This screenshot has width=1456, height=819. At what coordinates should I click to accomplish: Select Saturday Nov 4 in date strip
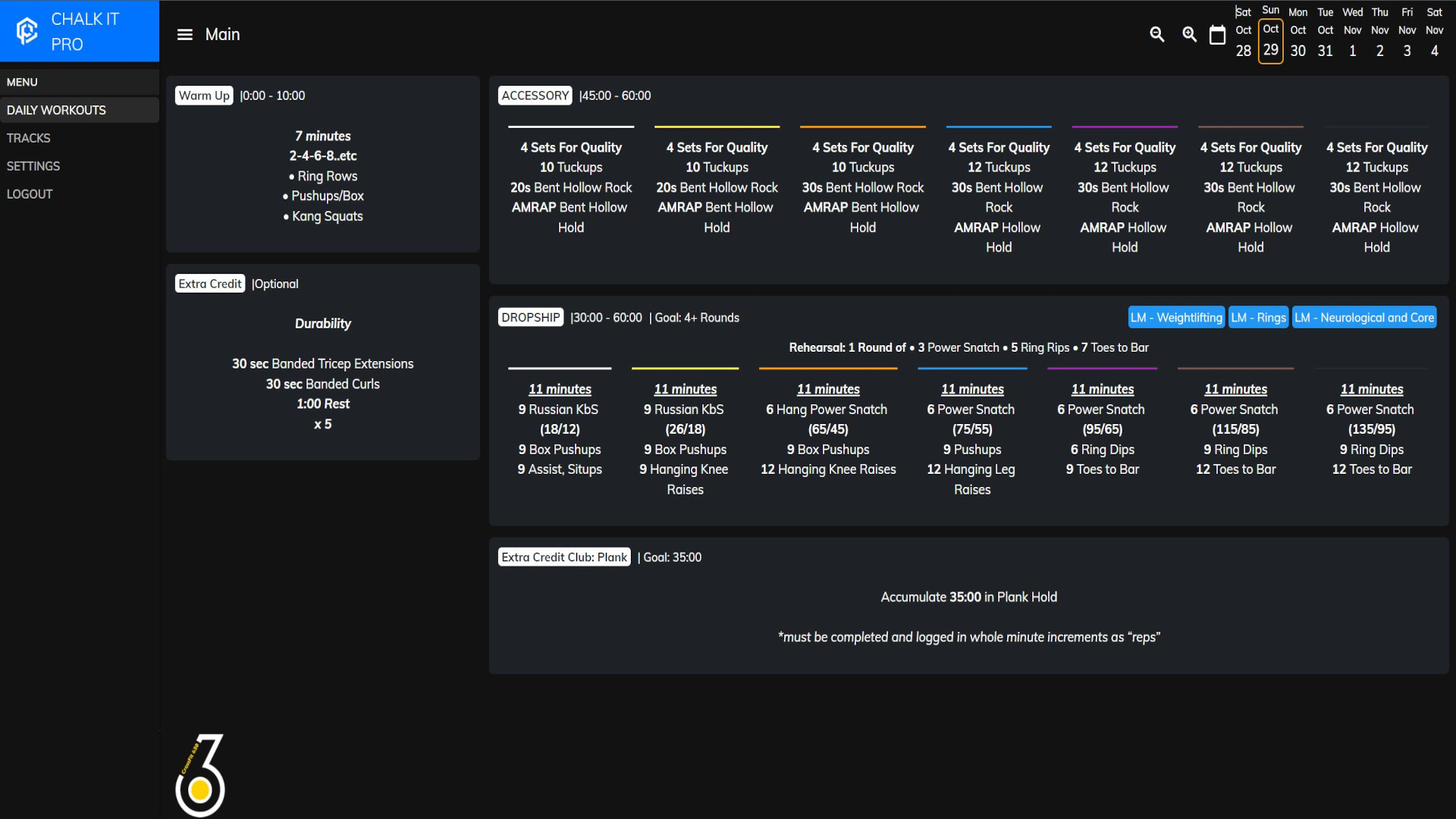tap(1434, 32)
